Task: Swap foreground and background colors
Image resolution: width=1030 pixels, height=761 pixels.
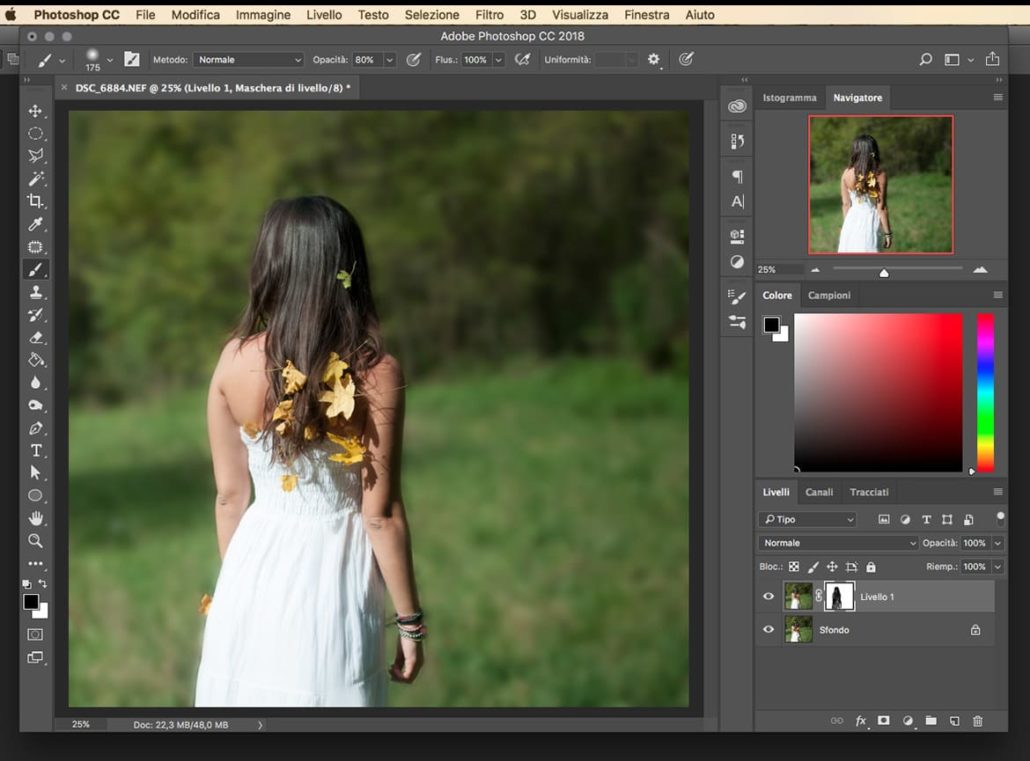Action: tap(43, 584)
